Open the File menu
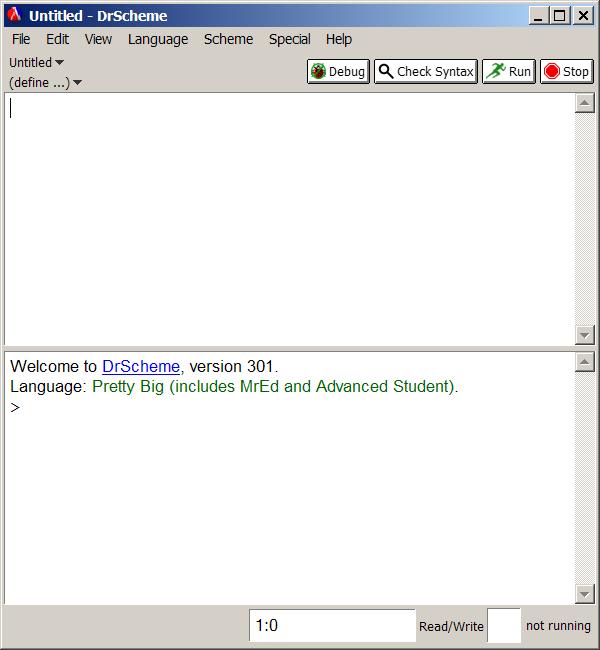The width and height of the screenshot is (600, 650). tap(21, 39)
